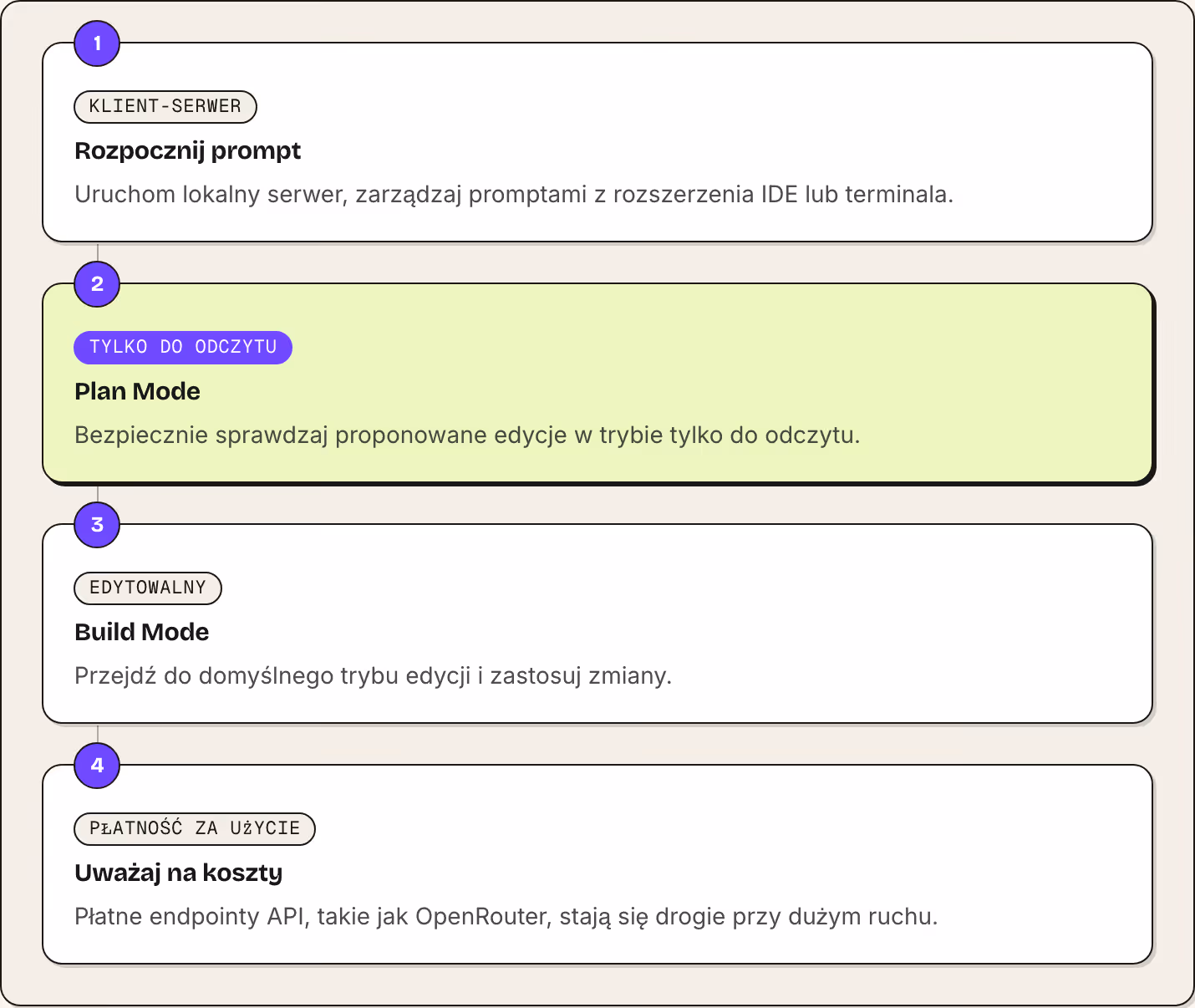Click the number 3 step badge
Image resolution: width=1195 pixels, height=1008 pixels.
pyautogui.click(x=97, y=525)
